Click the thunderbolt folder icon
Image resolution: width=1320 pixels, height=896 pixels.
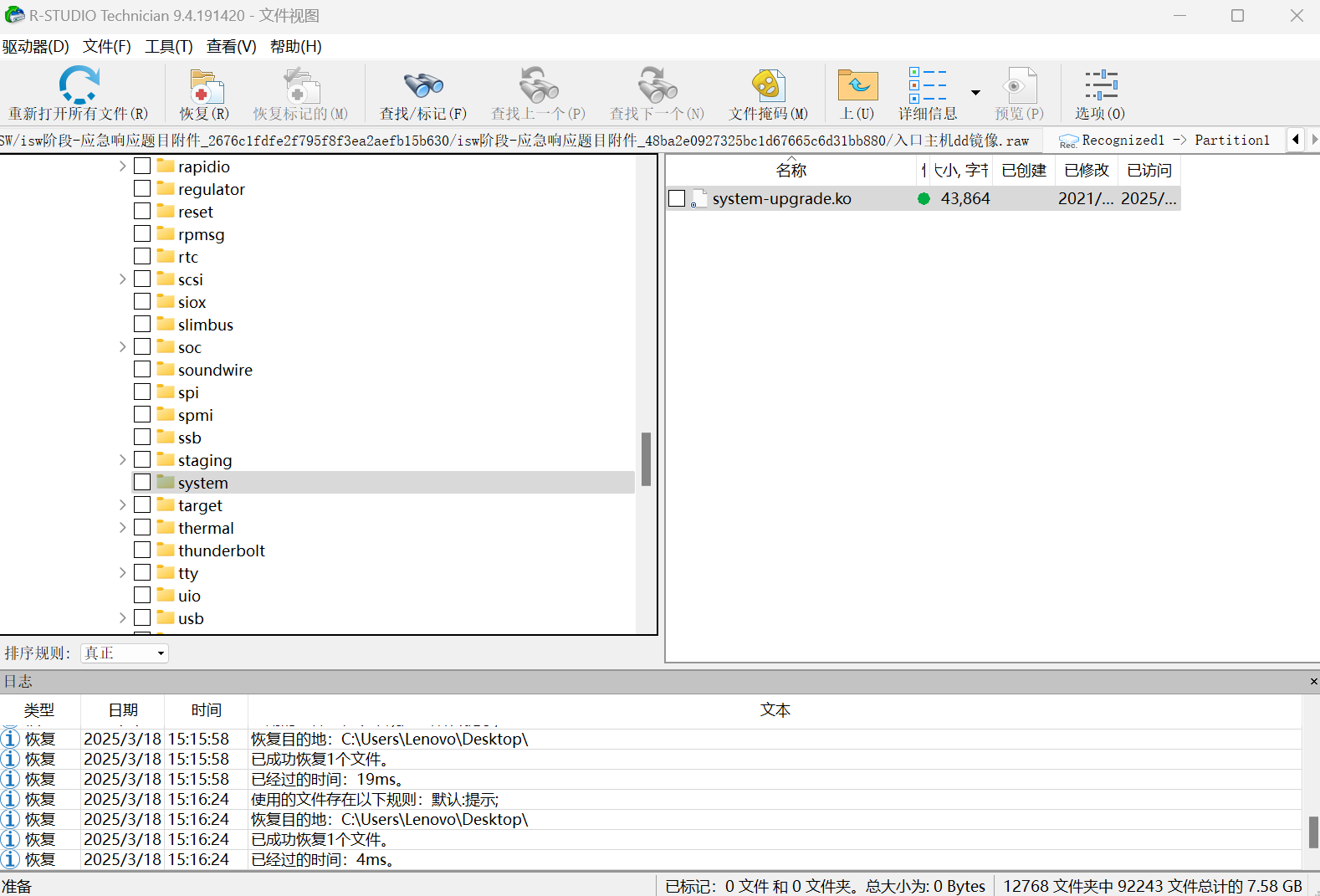pyautogui.click(x=166, y=550)
